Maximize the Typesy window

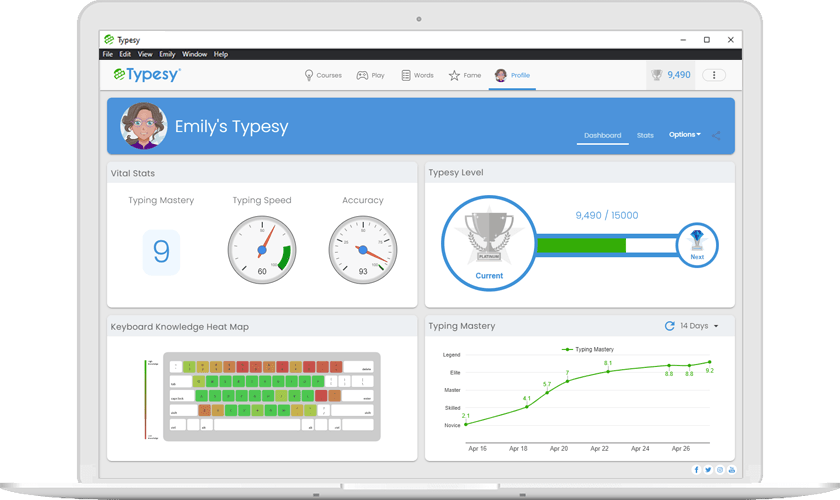[x=707, y=40]
